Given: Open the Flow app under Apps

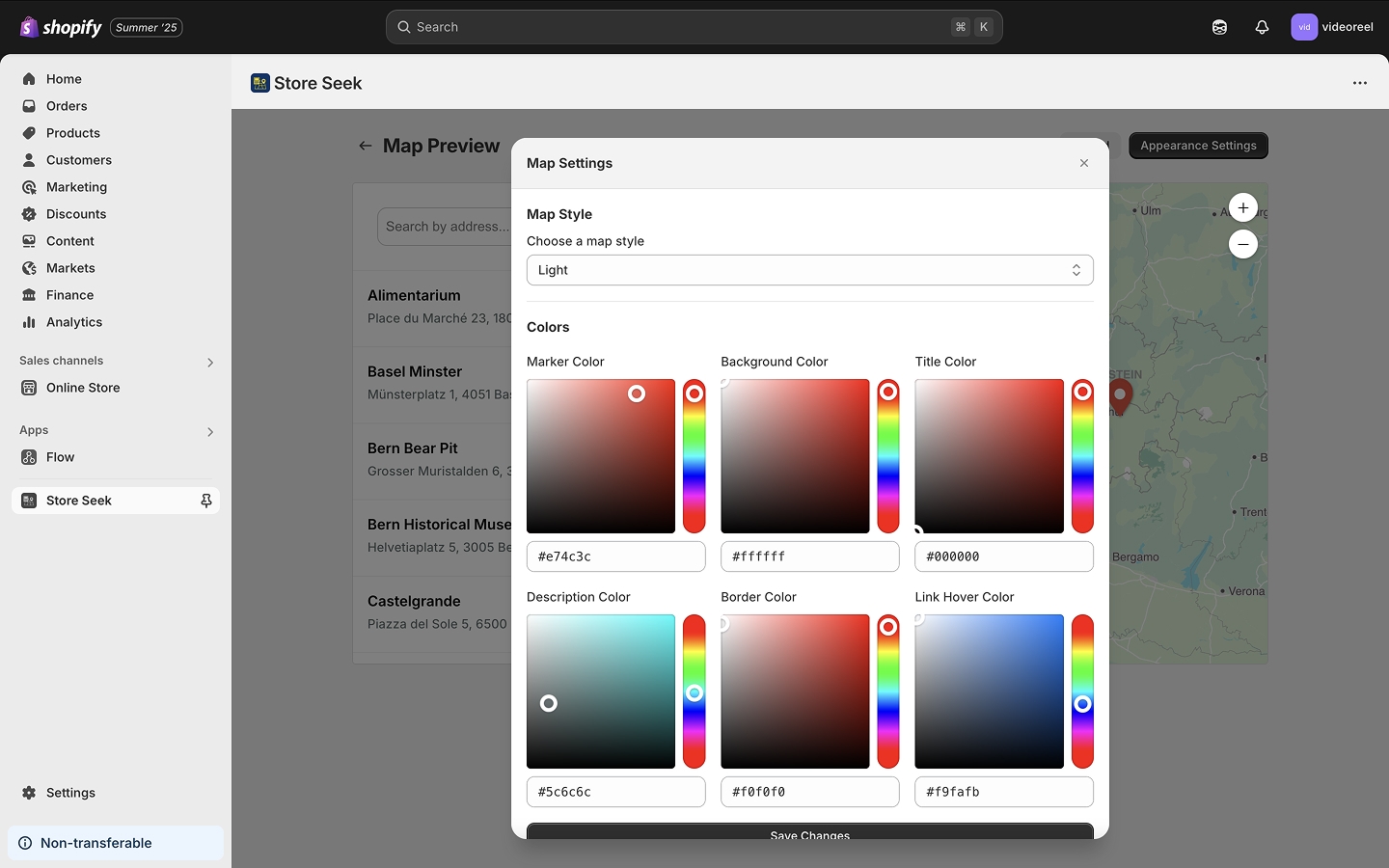Looking at the screenshot, I should (60, 457).
